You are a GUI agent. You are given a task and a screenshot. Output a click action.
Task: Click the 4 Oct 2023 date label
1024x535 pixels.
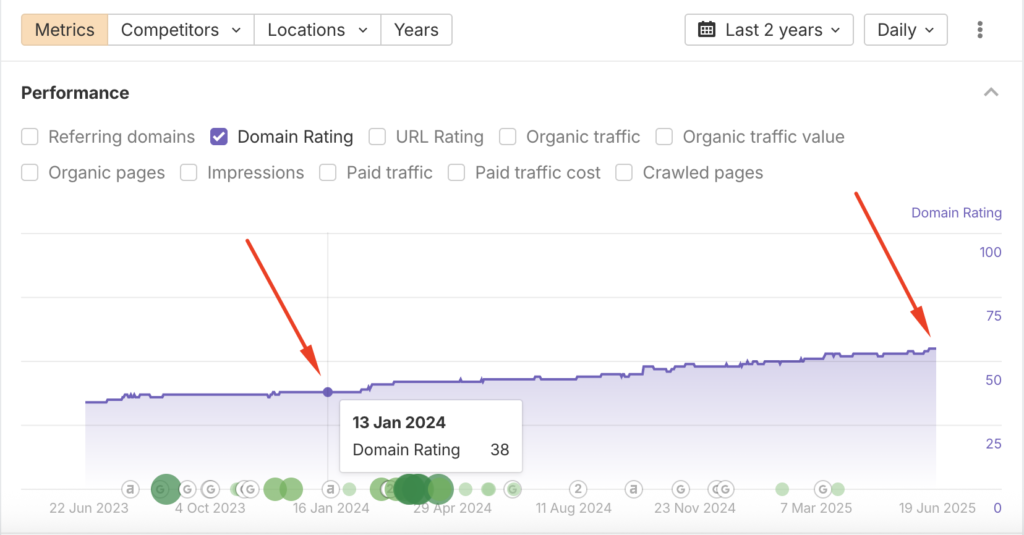[210, 508]
